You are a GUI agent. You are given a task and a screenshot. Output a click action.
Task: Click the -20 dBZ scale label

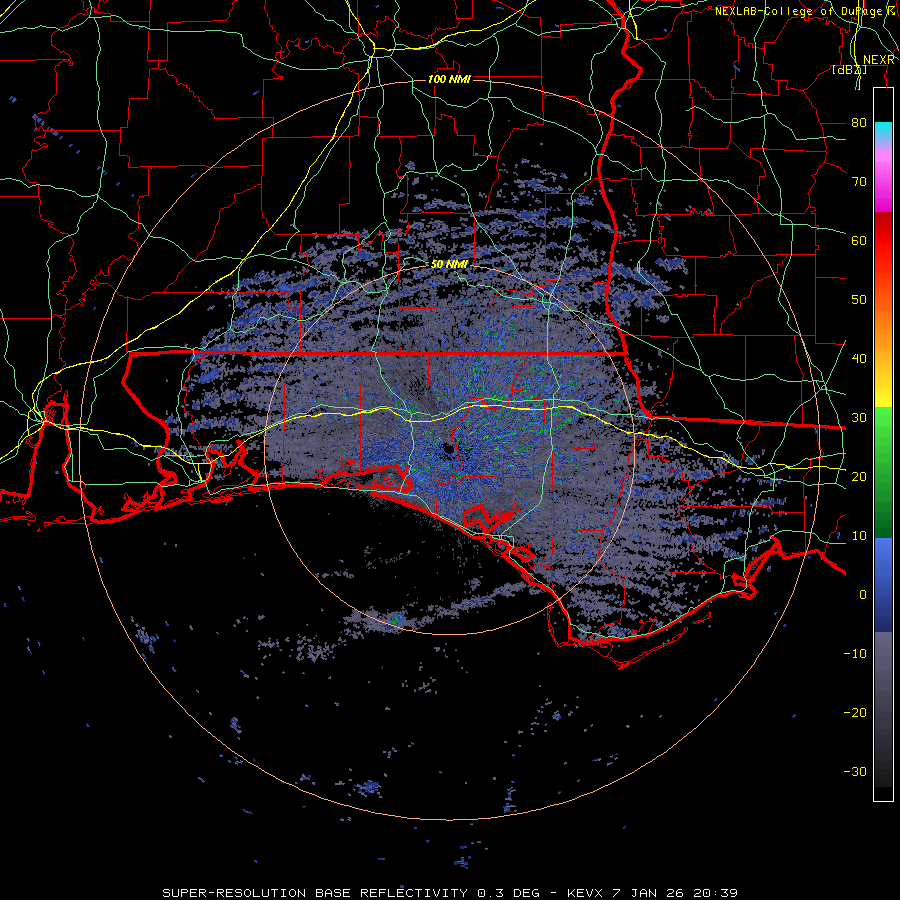[x=855, y=712]
